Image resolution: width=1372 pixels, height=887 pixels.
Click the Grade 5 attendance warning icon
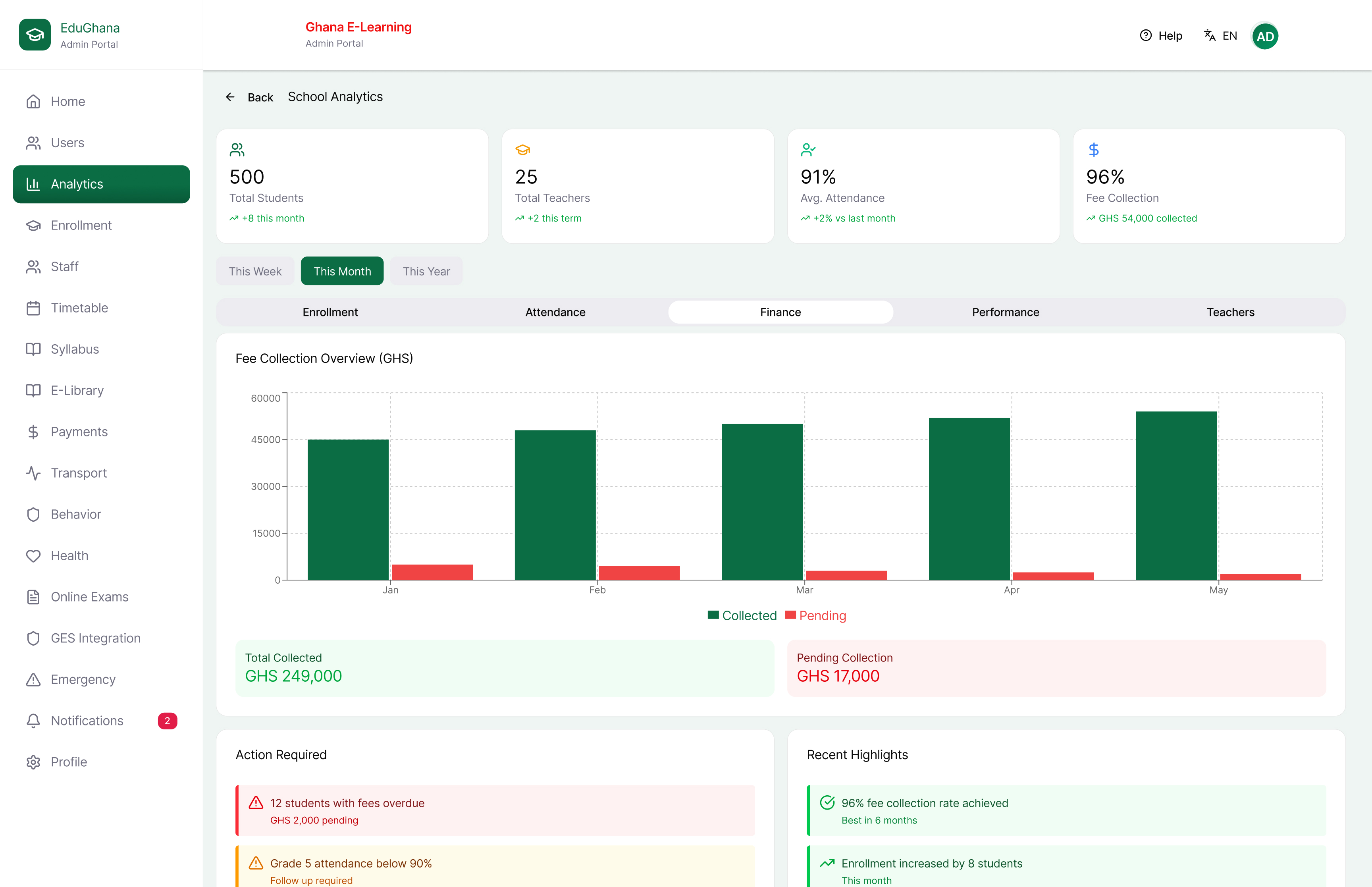click(x=256, y=864)
